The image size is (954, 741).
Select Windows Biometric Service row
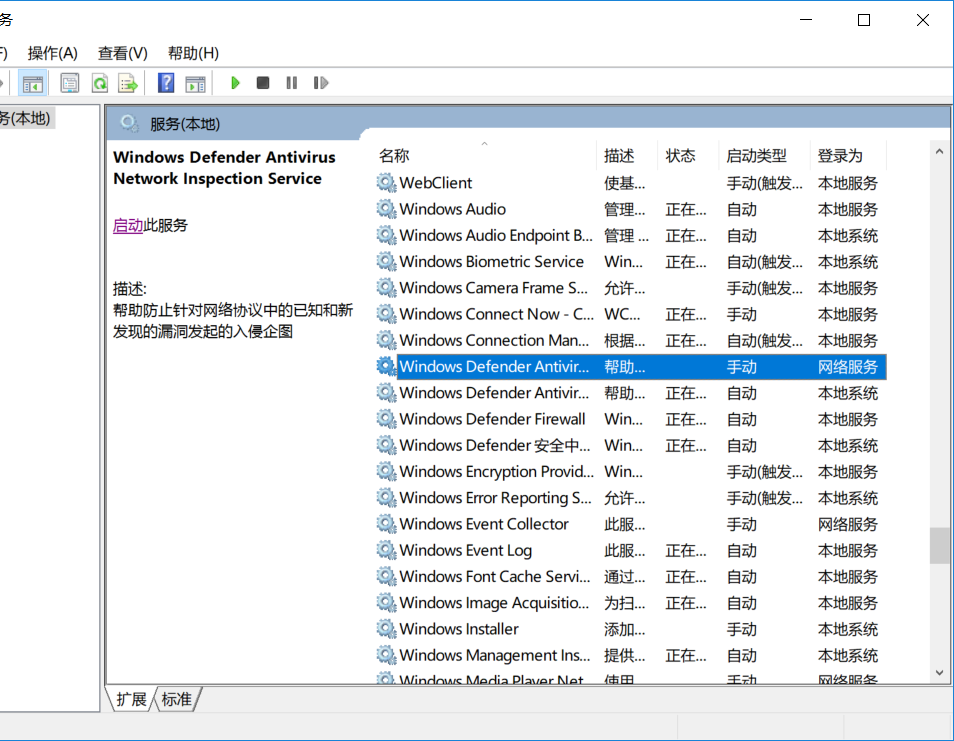tap(630, 262)
